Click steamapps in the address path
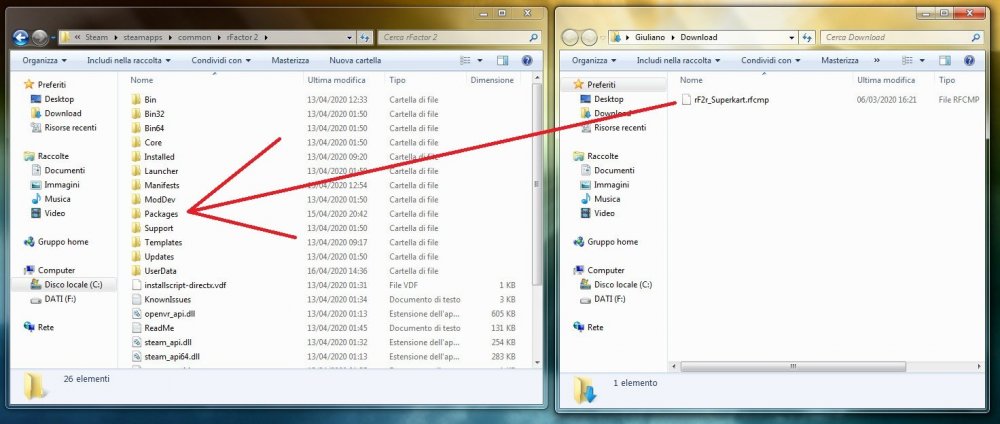The image size is (1000, 424). [x=143, y=37]
